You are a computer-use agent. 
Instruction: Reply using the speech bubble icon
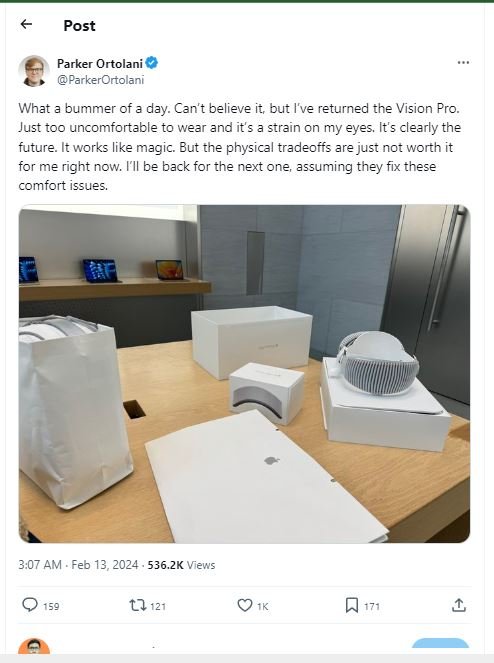[30, 605]
